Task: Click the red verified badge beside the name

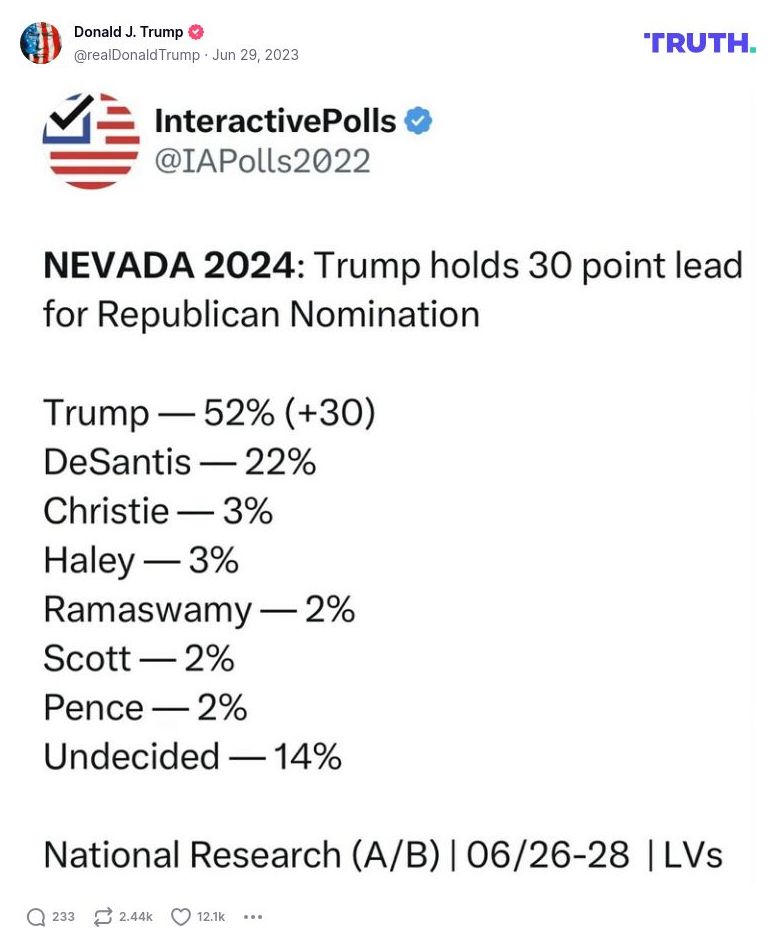Action: (196, 32)
